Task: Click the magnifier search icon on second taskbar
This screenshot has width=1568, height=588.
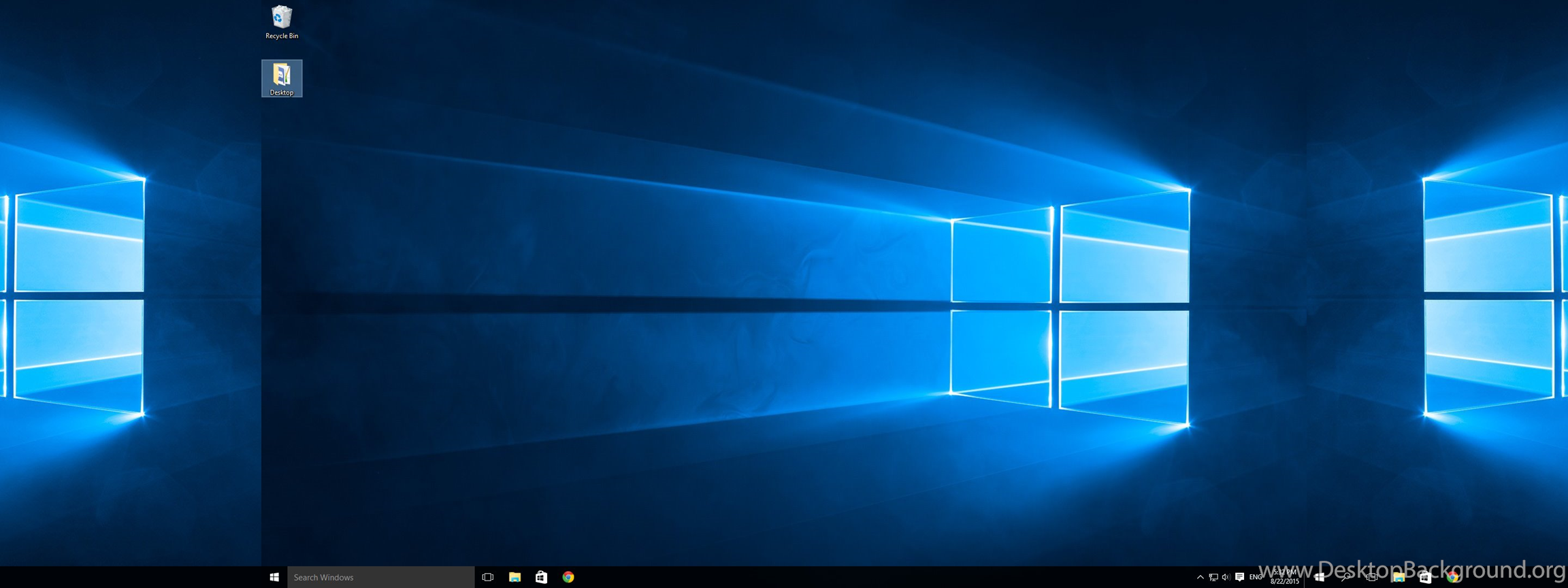Action: click(1345, 577)
